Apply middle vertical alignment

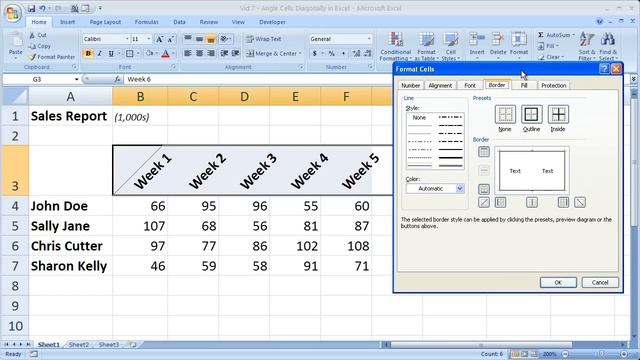(199, 39)
